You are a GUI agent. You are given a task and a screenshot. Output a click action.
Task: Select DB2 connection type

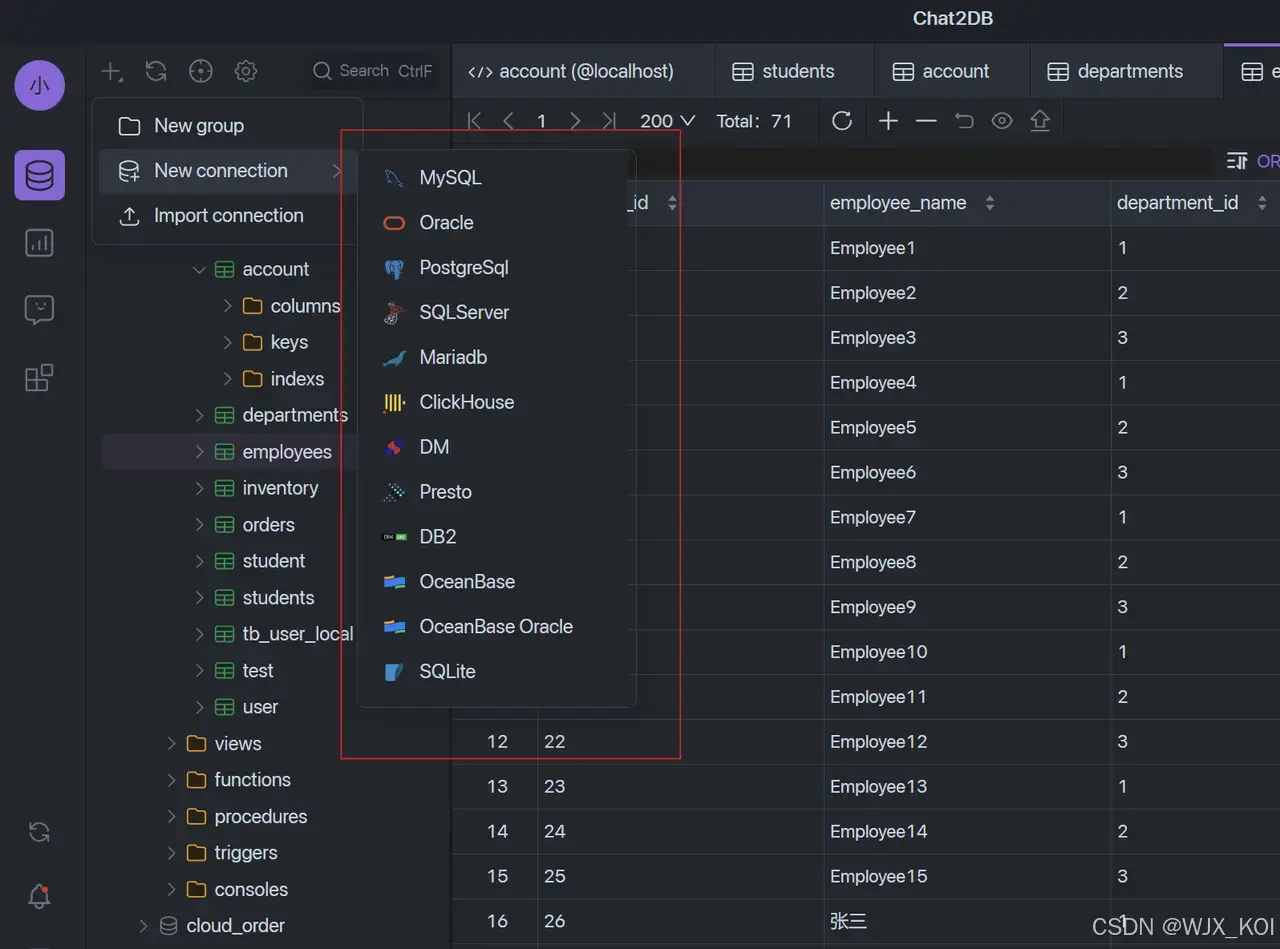[497, 537]
